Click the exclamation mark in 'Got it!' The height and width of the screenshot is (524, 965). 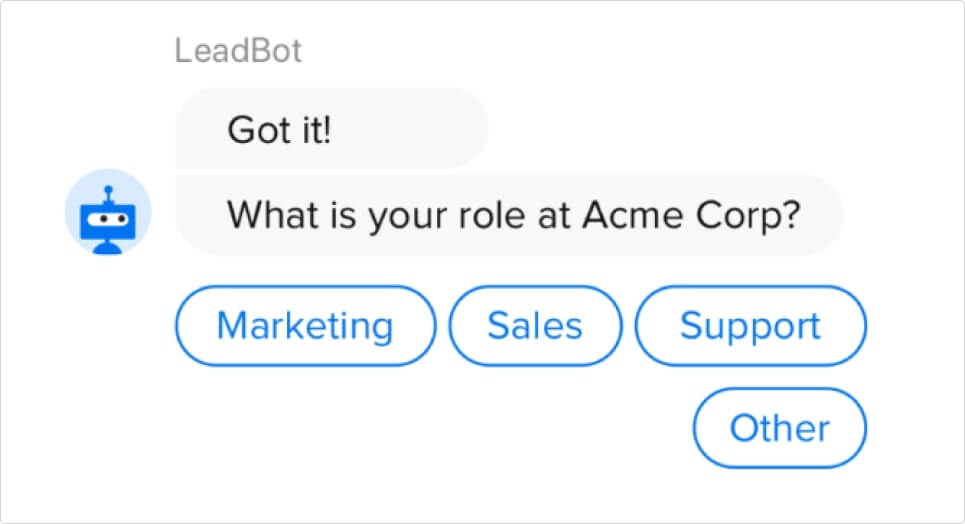(x=326, y=129)
